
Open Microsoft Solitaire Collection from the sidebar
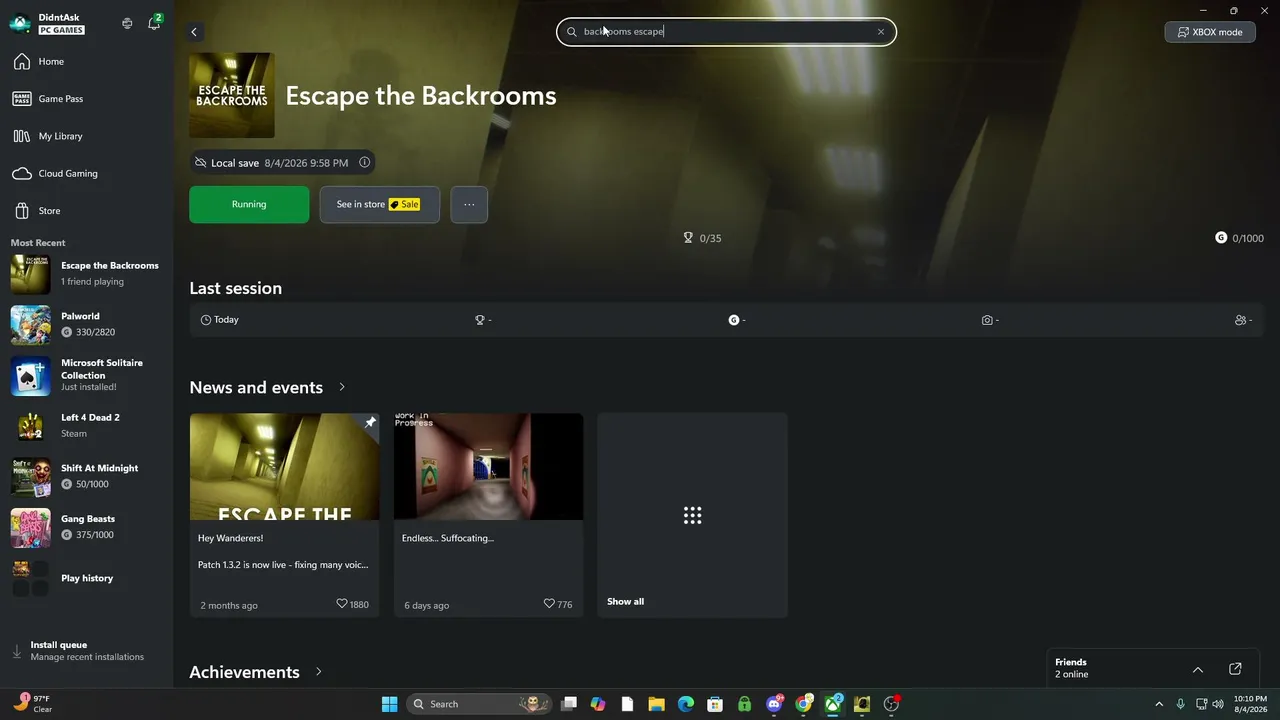click(86, 375)
